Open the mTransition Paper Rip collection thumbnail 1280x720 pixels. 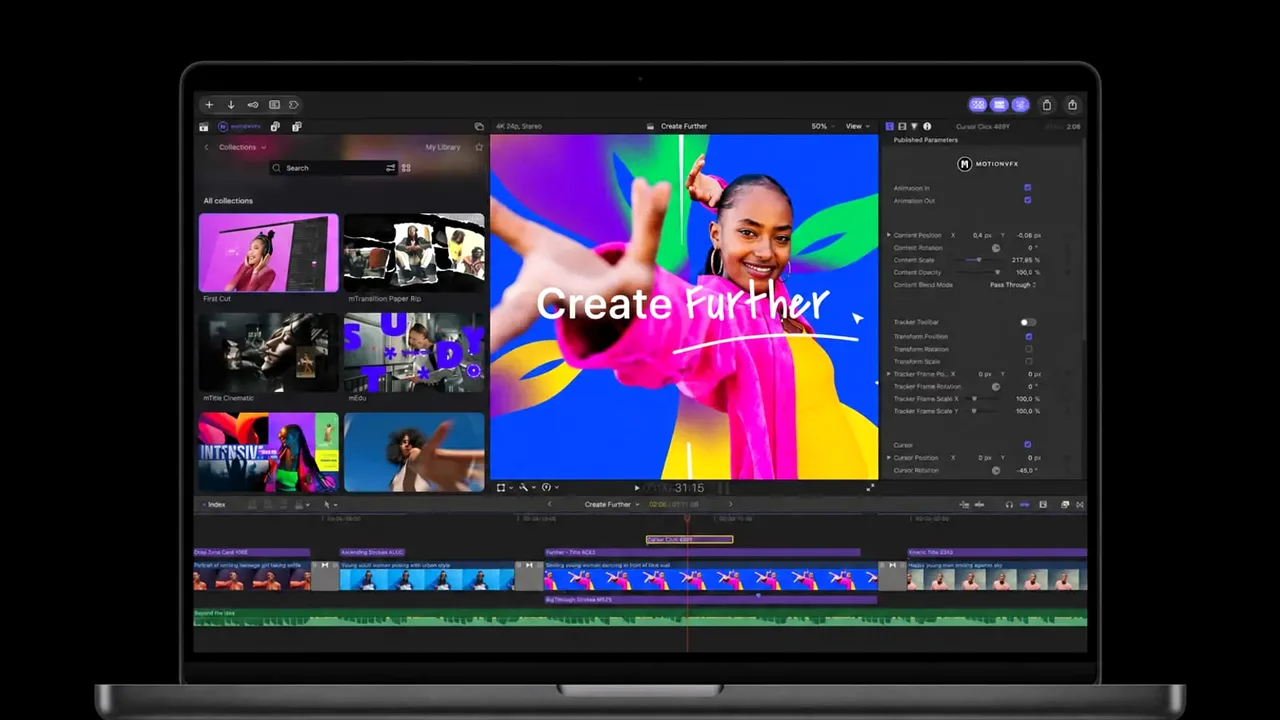coord(414,253)
